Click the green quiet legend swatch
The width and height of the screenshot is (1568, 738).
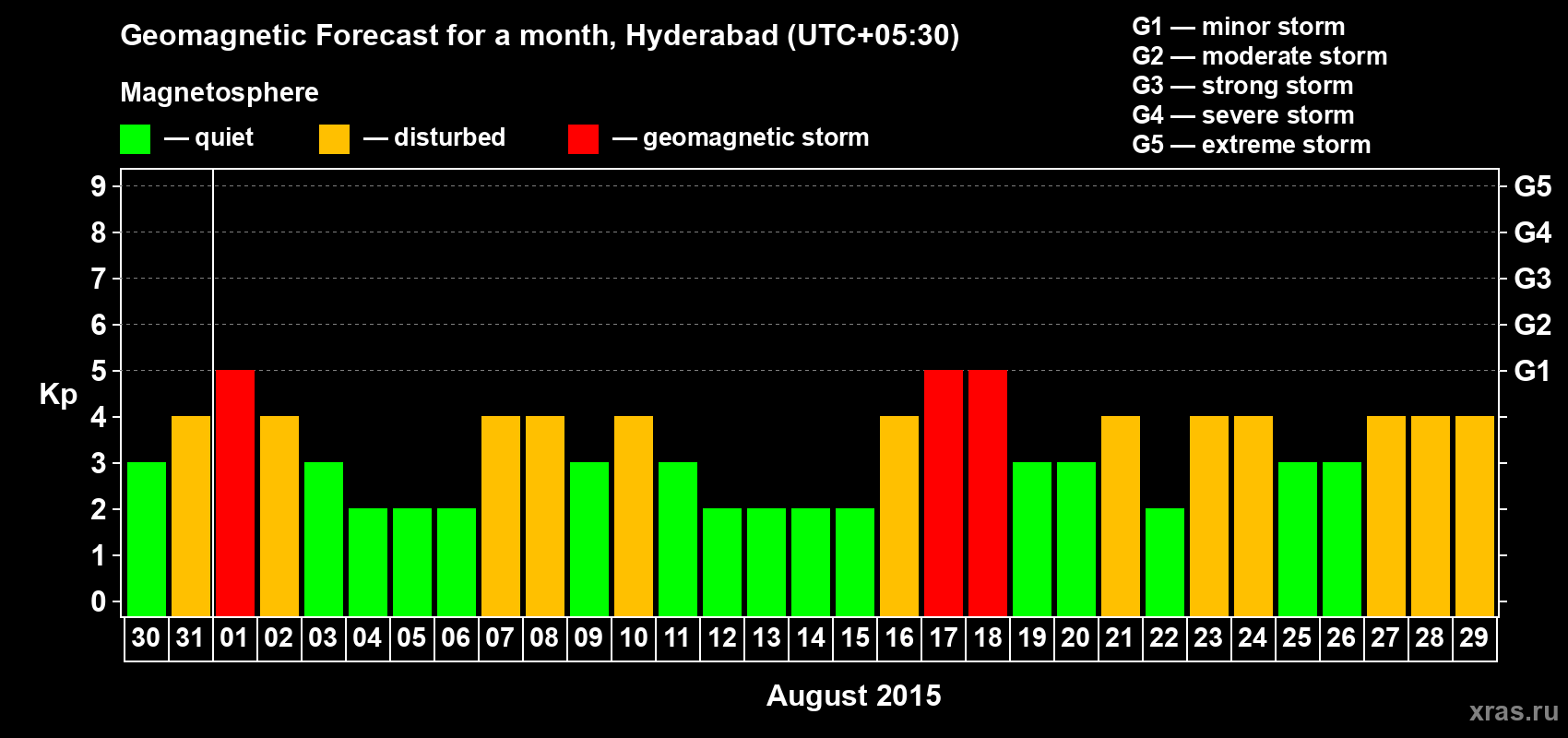[135, 139]
